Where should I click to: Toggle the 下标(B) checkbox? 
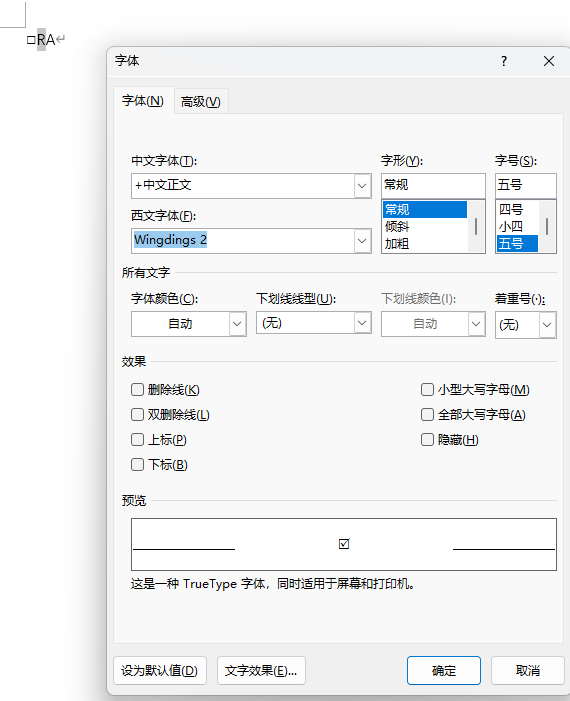click(137, 465)
